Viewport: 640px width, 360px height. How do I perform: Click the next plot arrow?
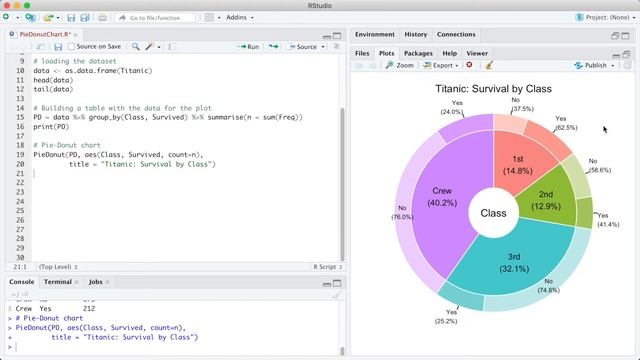[372, 65]
